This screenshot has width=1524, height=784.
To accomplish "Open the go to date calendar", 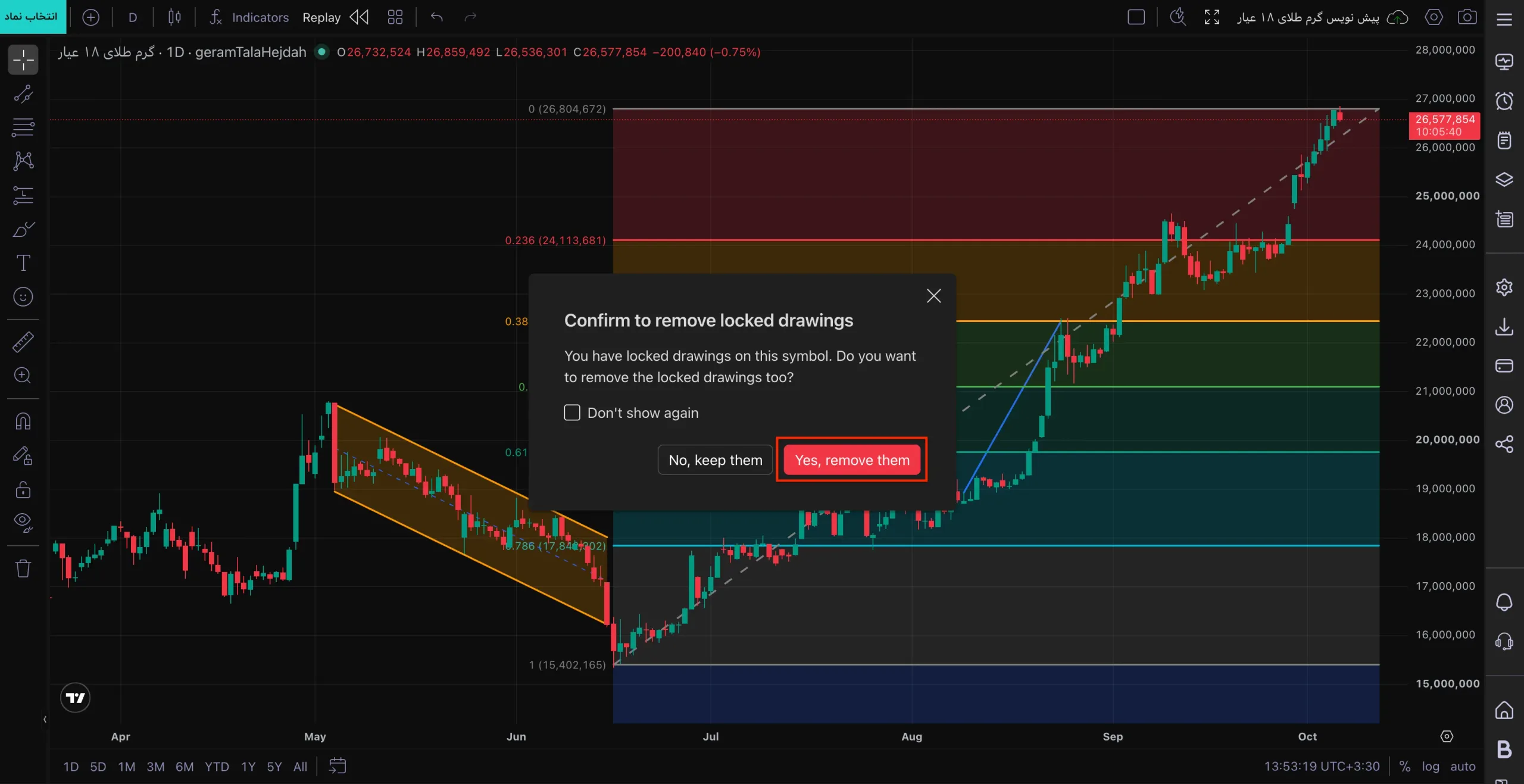I will coord(338,766).
